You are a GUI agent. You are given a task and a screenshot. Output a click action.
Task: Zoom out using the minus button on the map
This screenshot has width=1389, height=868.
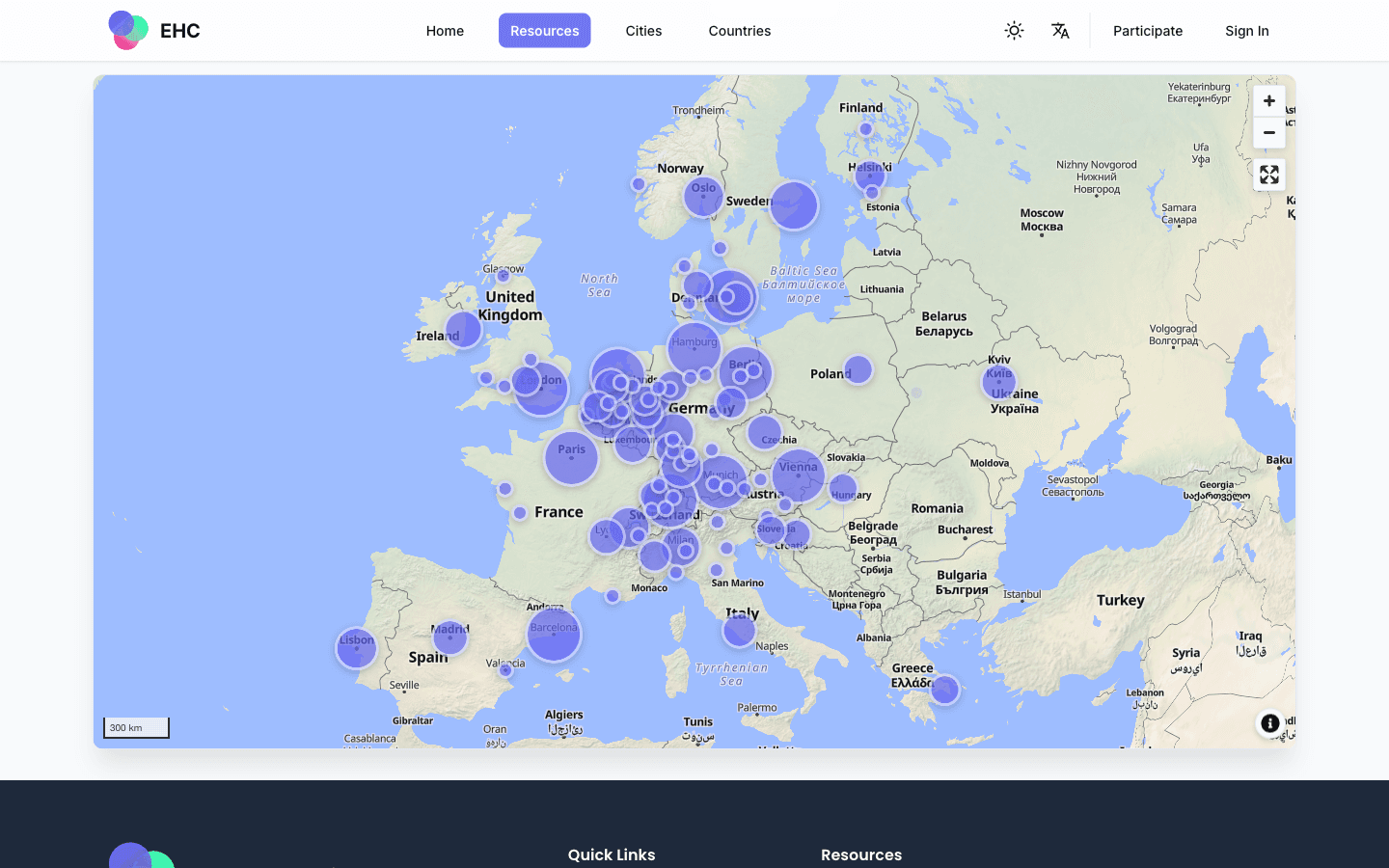pos(1268,132)
